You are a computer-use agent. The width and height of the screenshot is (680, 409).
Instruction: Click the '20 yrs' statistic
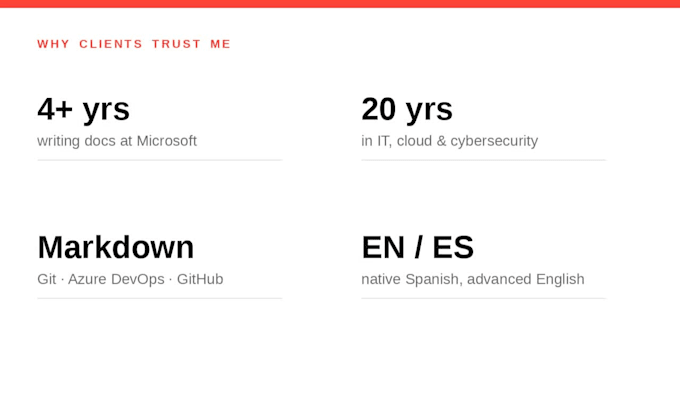pyautogui.click(x=407, y=109)
